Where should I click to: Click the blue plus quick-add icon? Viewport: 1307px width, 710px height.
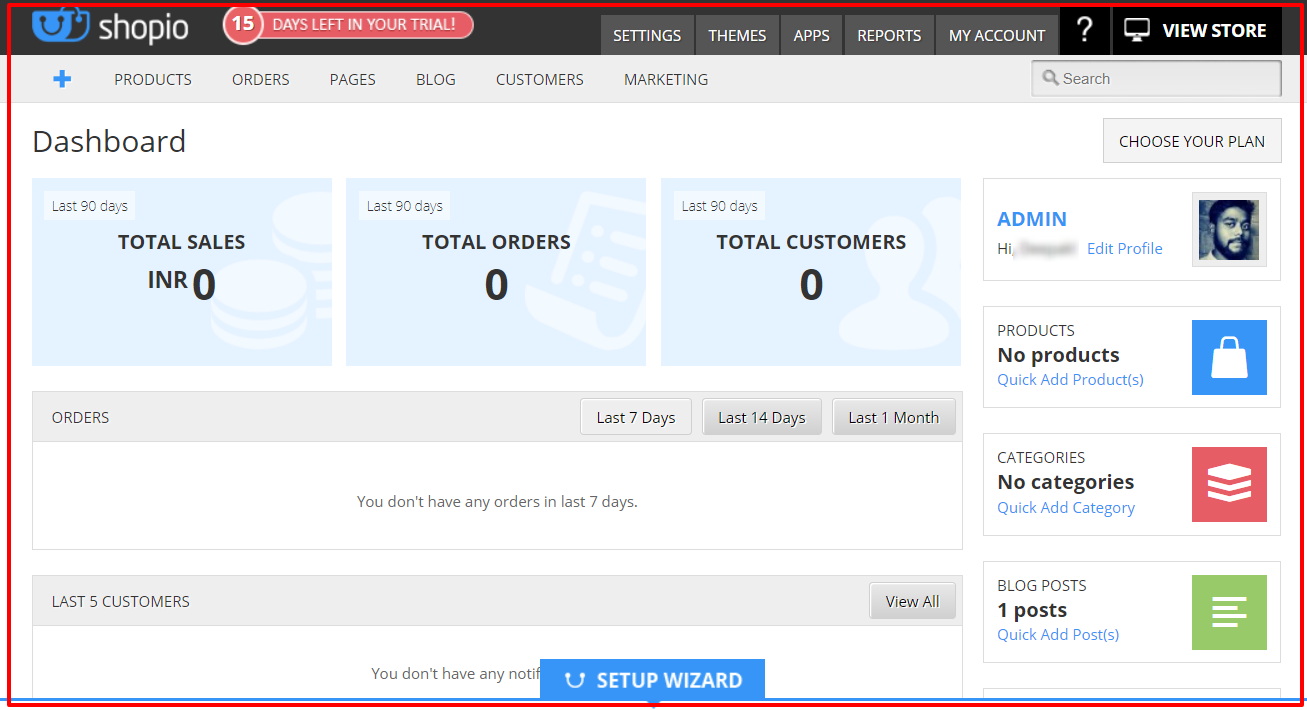pyautogui.click(x=61, y=78)
